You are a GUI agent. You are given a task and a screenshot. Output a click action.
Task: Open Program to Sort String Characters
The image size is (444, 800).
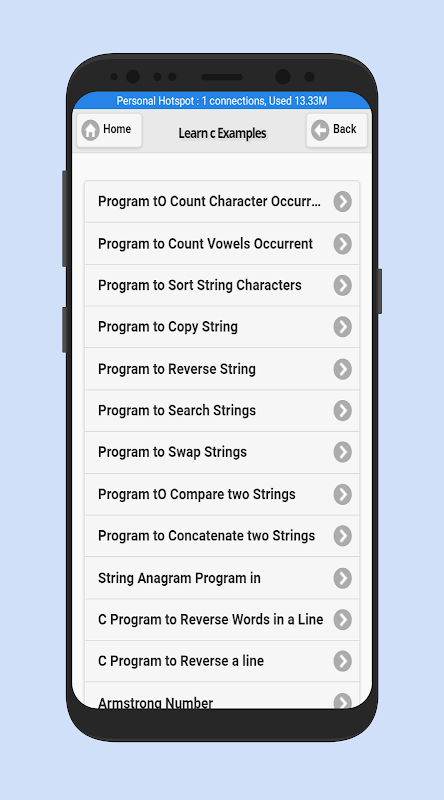click(222, 285)
